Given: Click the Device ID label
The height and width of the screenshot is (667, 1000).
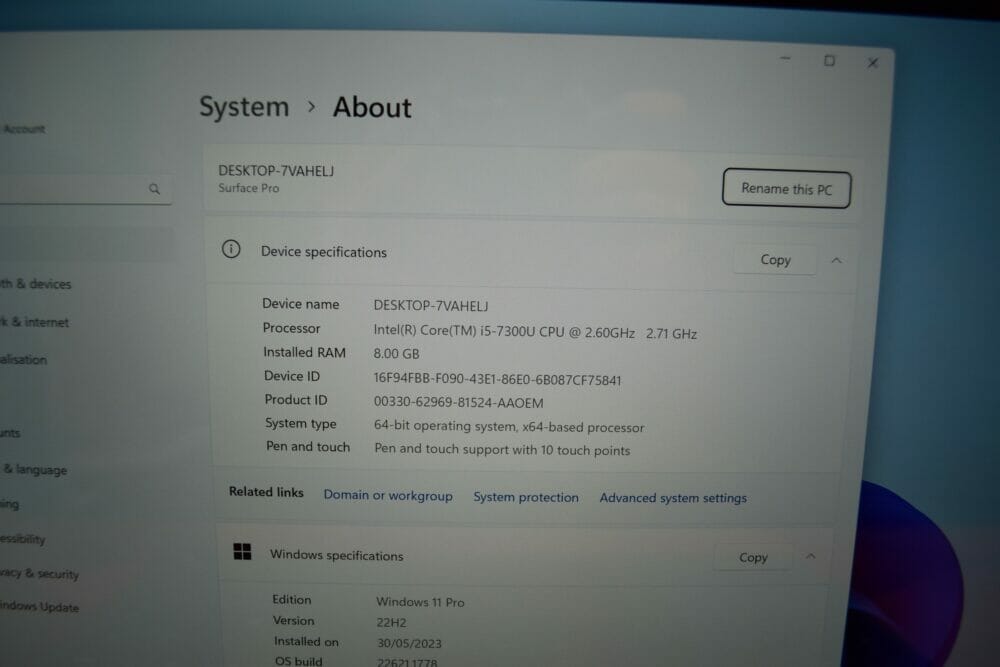Looking at the screenshot, I should (292, 376).
